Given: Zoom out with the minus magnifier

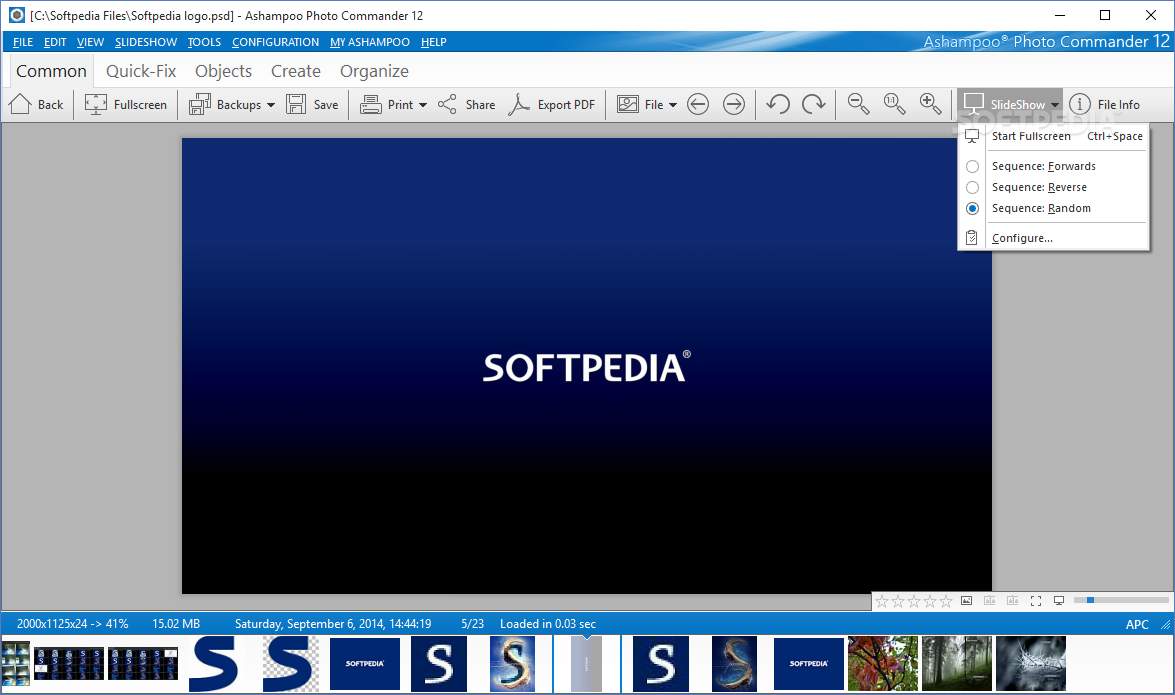Looking at the screenshot, I should (858, 104).
